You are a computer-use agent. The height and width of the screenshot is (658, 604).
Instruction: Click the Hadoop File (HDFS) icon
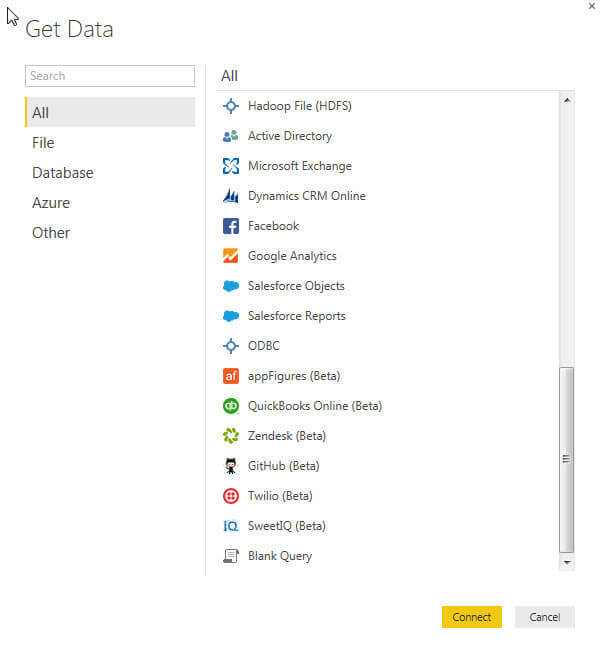pyautogui.click(x=231, y=106)
